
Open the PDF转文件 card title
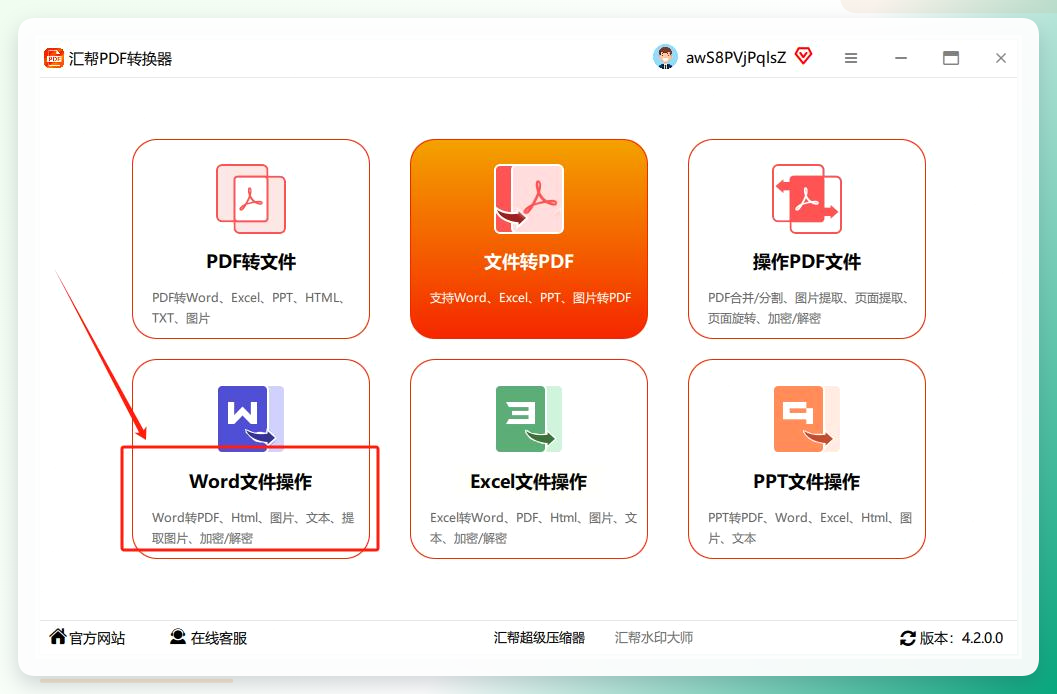pyautogui.click(x=251, y=261)
